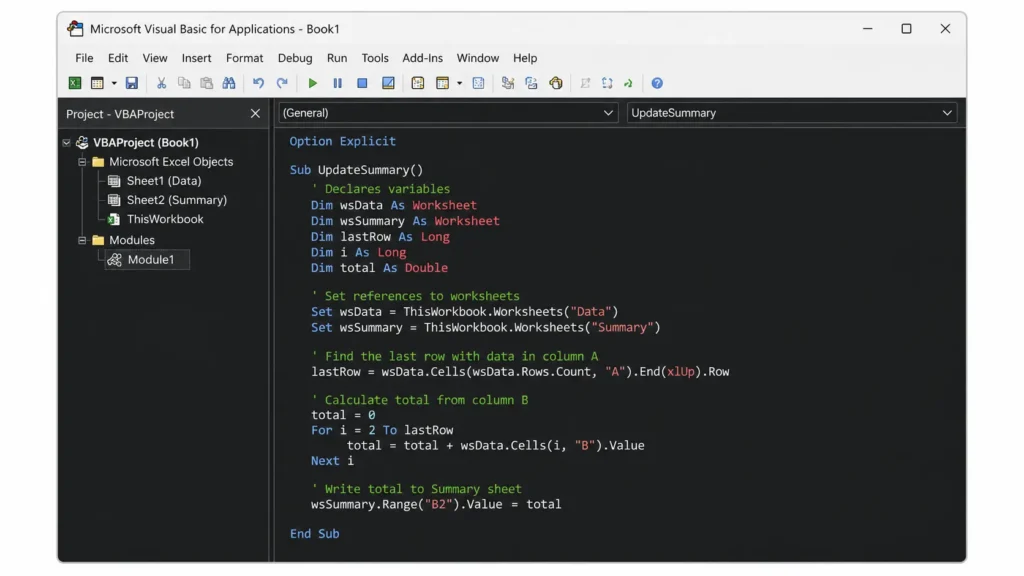Image resolution: width=1024 pixels, height=576 pixels.
Task: Click the toolbar icon right of Object Browser
Action: point(508,83)
